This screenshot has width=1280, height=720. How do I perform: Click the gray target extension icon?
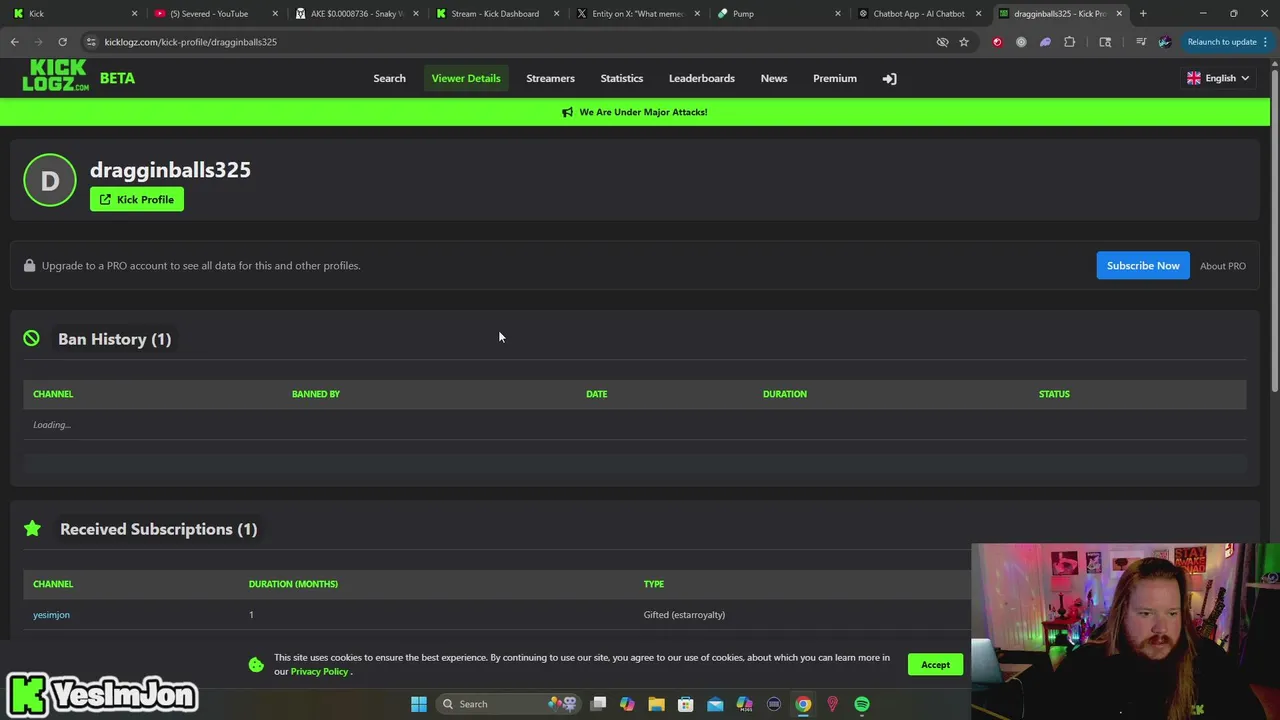(x=1021, y=42)
